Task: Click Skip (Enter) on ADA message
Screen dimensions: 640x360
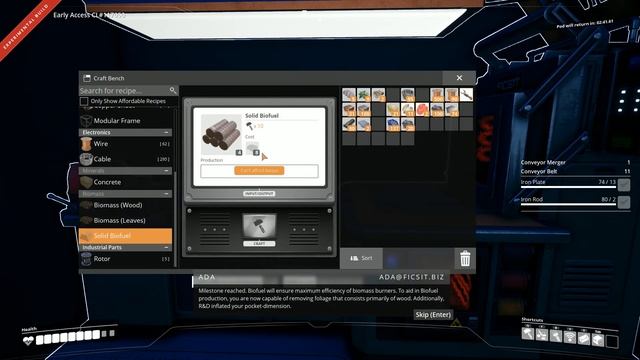Action: click(x=433, y=315)
